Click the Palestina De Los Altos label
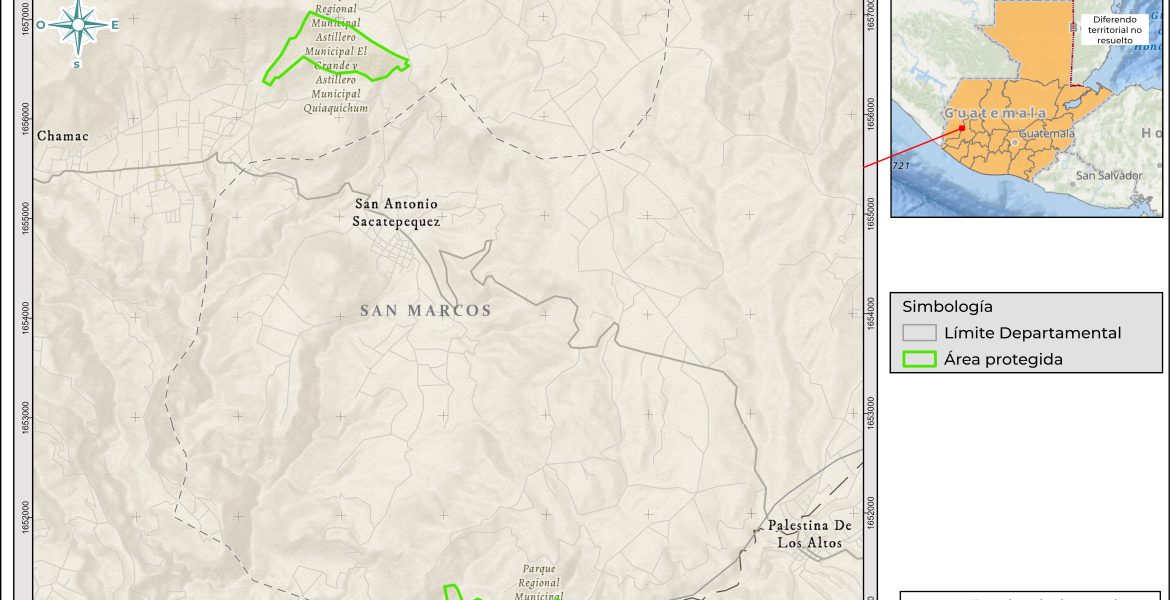This screenshot has width=1170, height=600. pos(810,534)
